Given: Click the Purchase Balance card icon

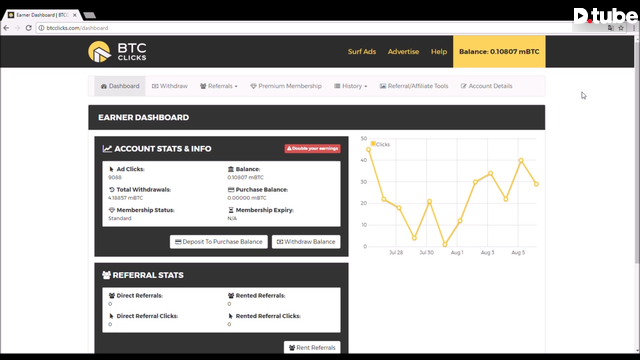Looking at the screenshot, I should pos(231,189).
